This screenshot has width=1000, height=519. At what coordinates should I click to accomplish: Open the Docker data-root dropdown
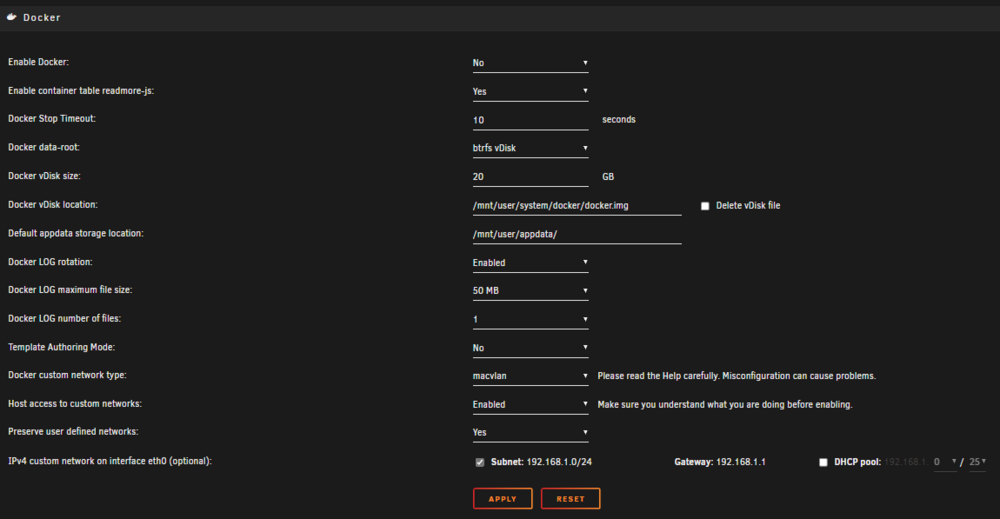pos(530,148)
